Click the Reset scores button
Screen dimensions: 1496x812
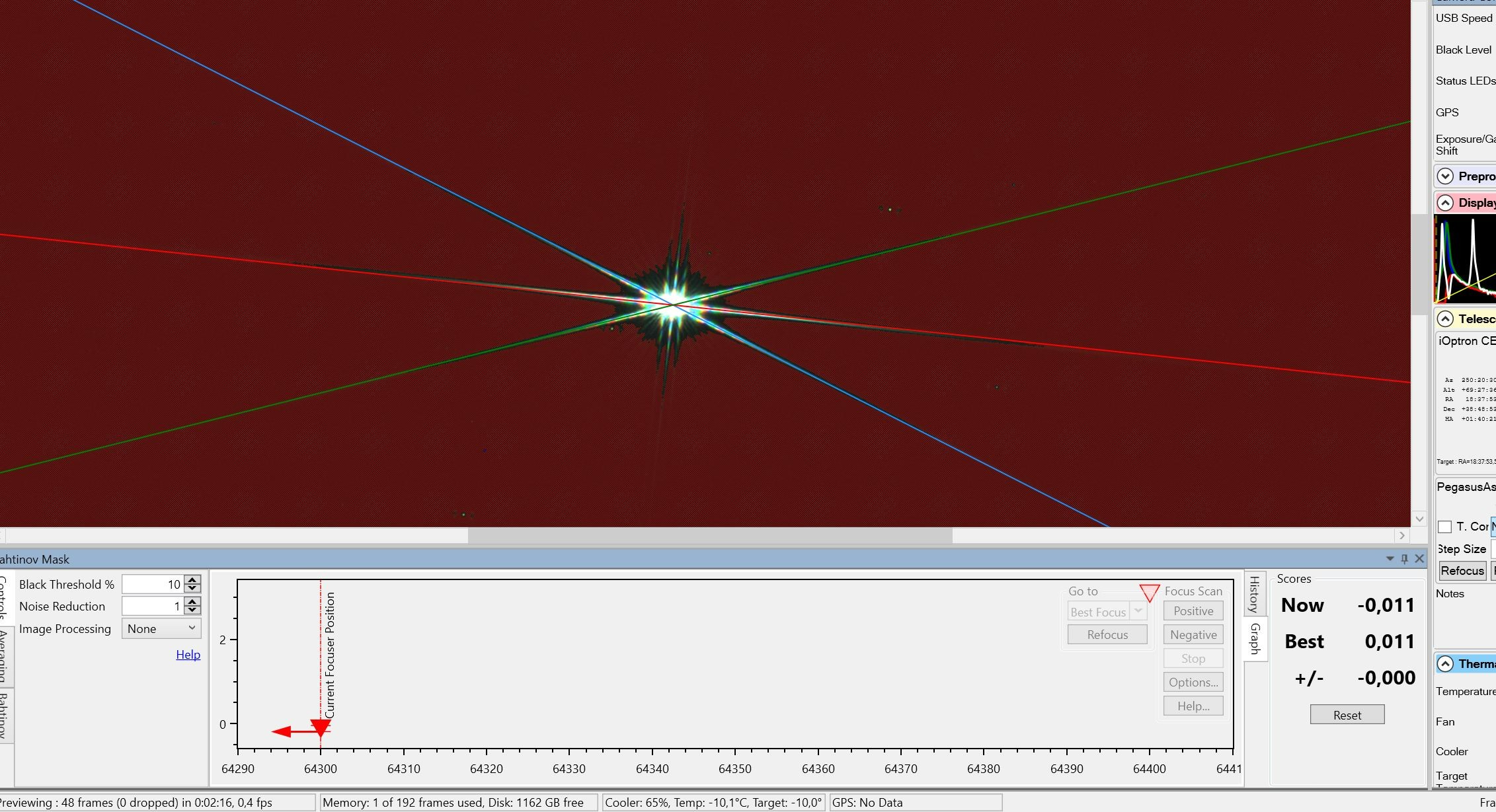1347,714
